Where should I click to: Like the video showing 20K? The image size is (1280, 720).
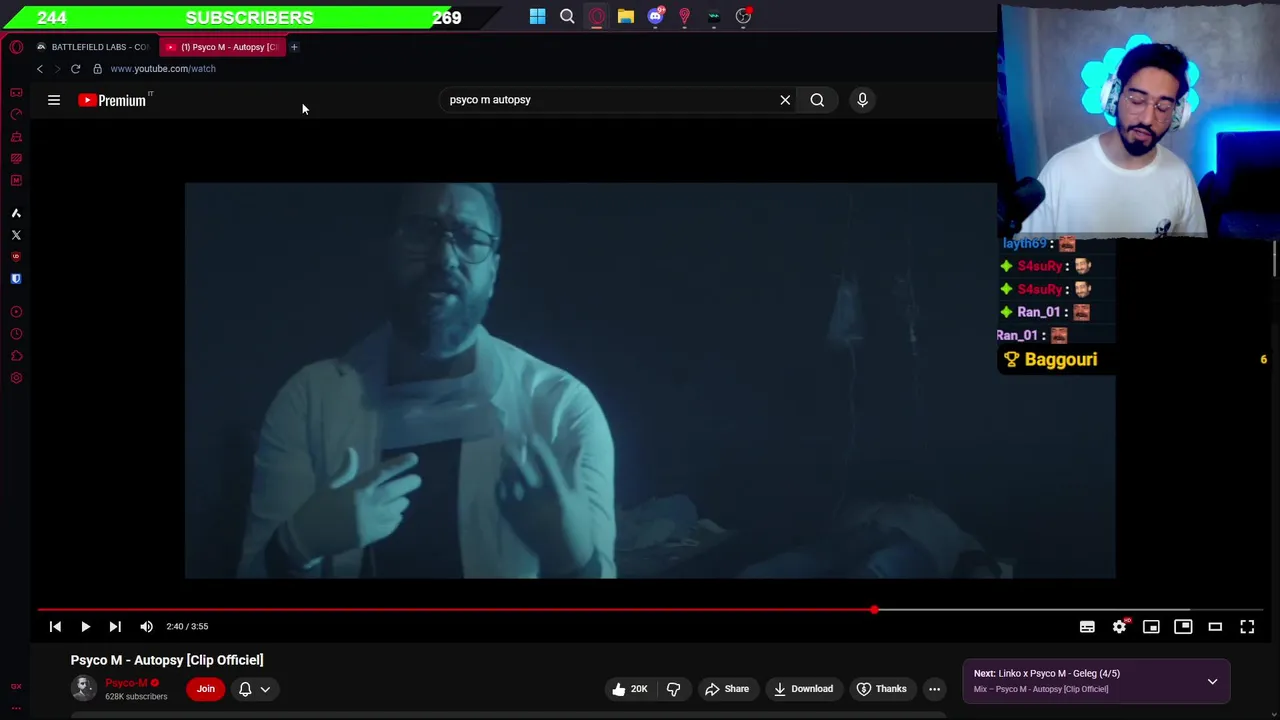point(630,689)
